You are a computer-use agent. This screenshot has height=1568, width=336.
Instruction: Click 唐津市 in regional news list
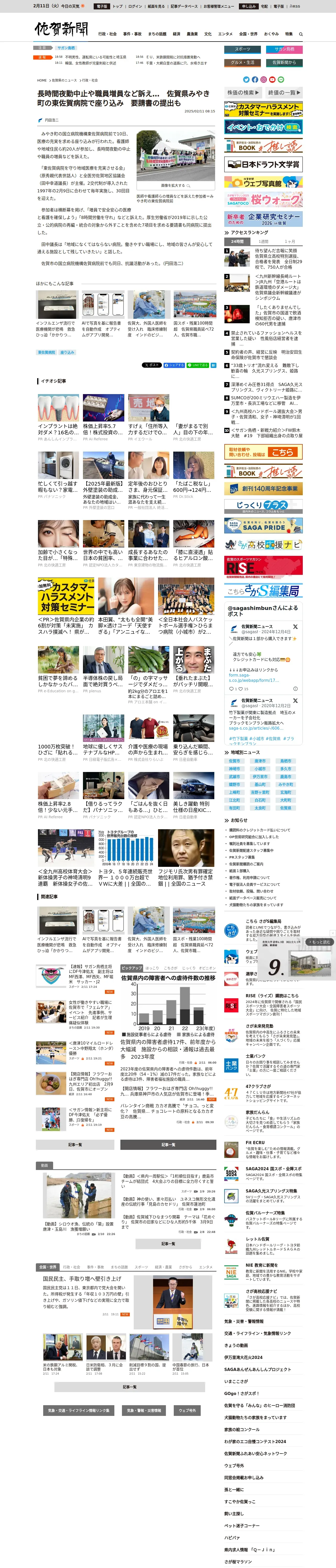pyautogui.click(x=260, y=761)
